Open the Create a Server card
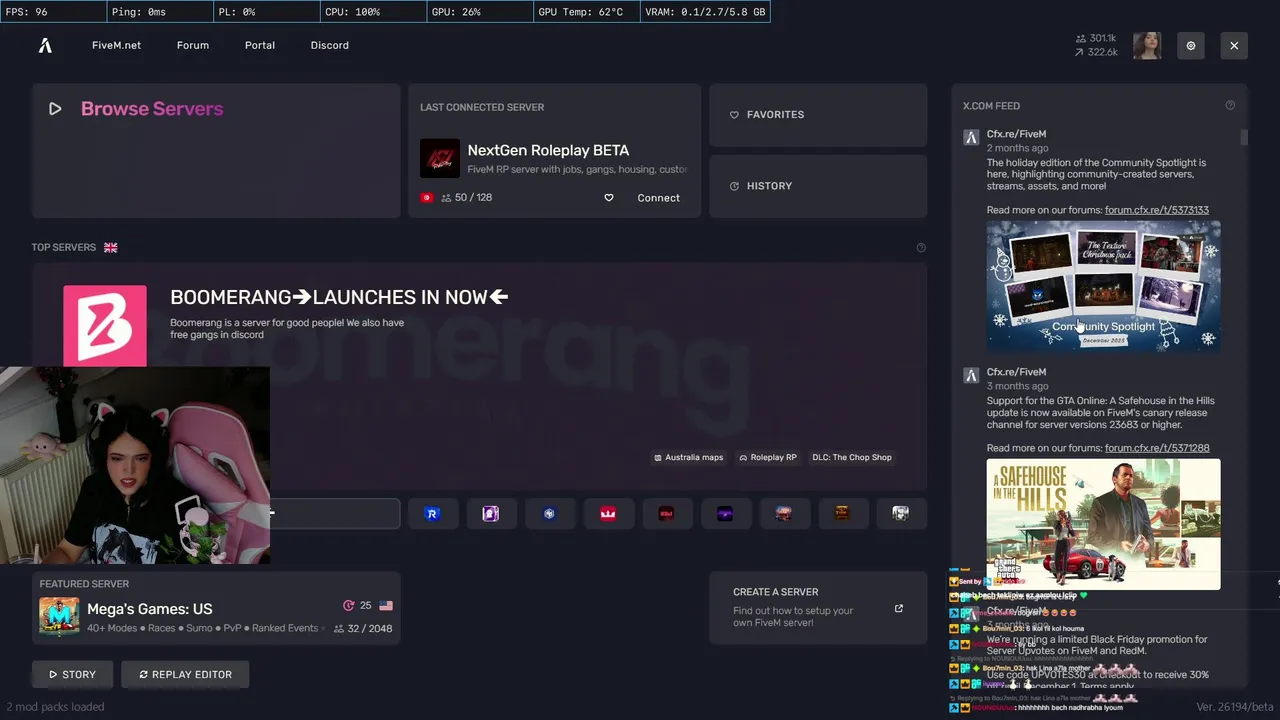Viewport: 1280px width, 720px height. [818, 608]
